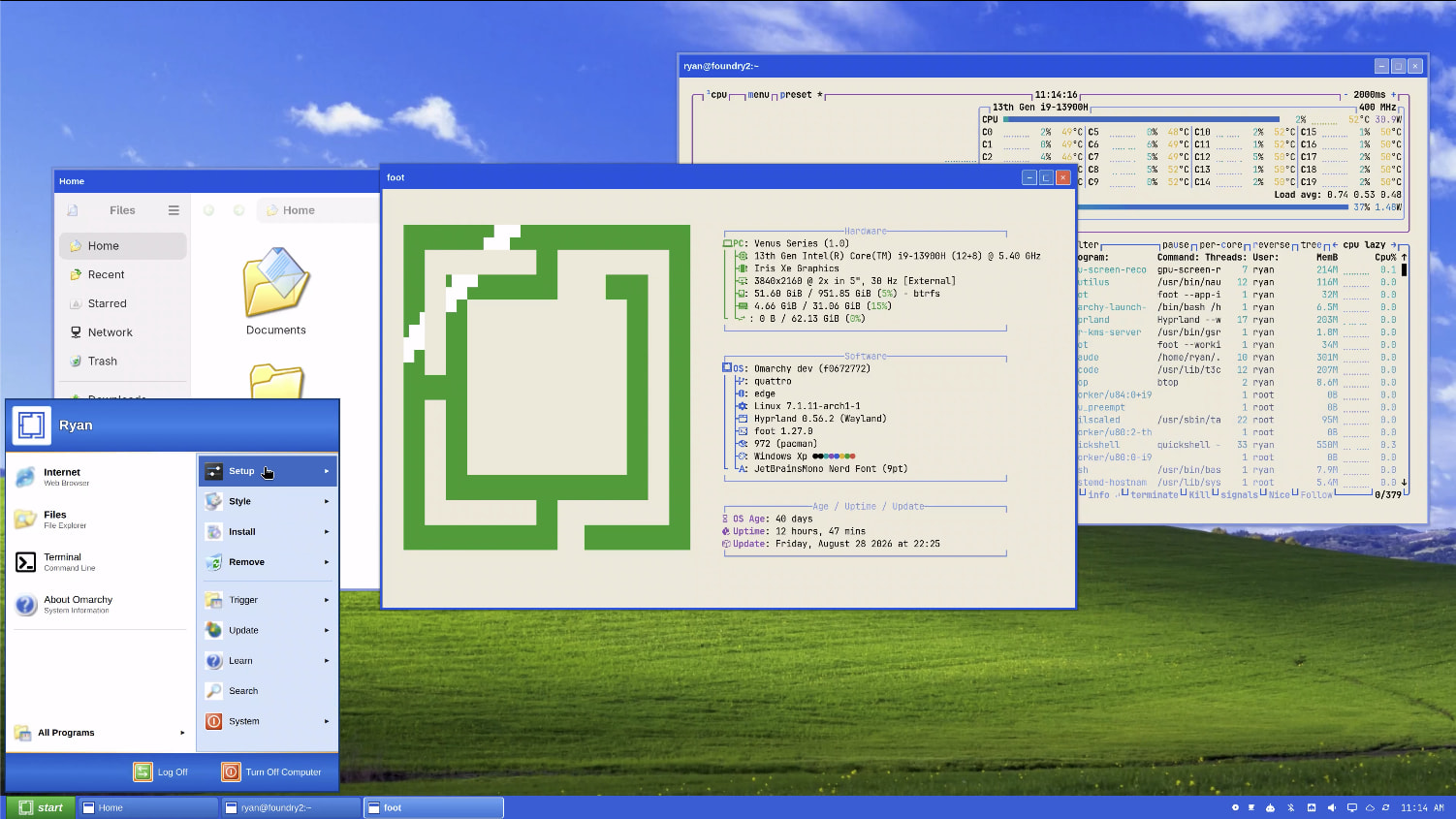The height and width of the screenshot is (819, 1456).
Task: Click the Files sidebar search icon
Action: coord(73,210)
